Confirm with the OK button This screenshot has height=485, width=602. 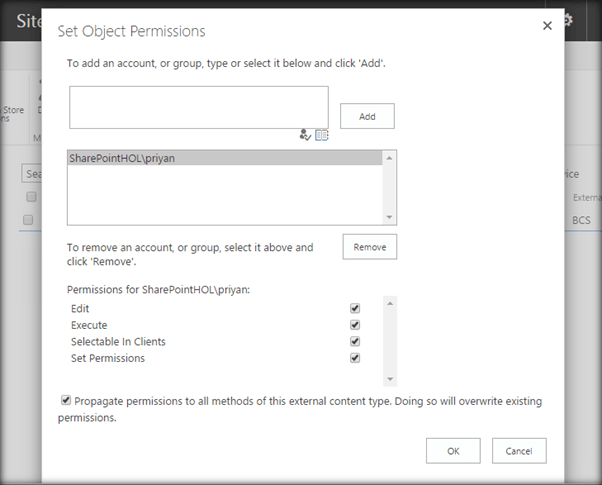pos(453,451)
